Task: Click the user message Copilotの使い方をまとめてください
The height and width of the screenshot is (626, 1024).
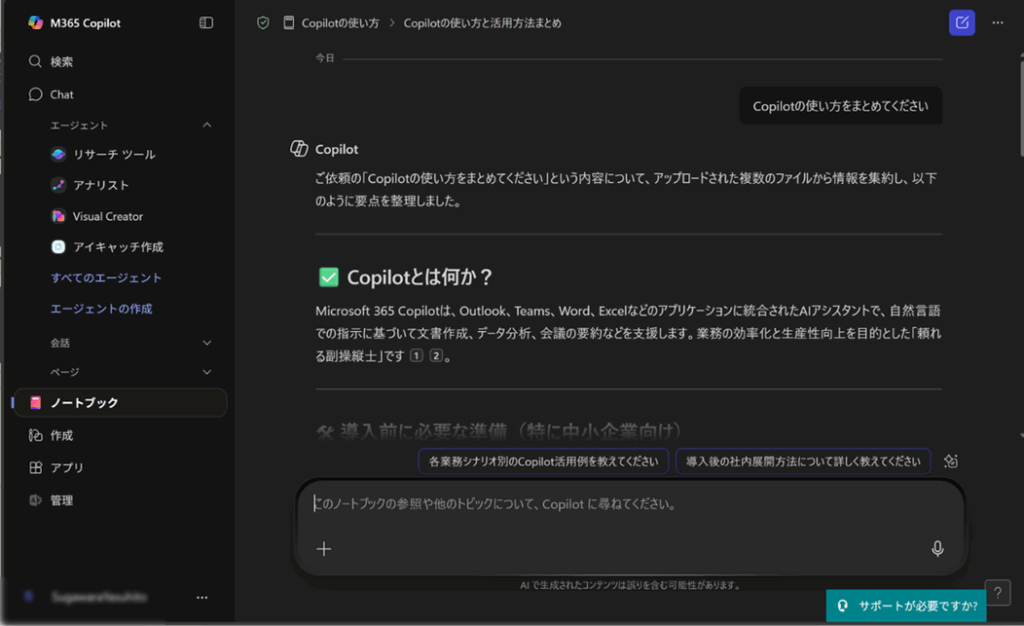Action: coord(840,106)
